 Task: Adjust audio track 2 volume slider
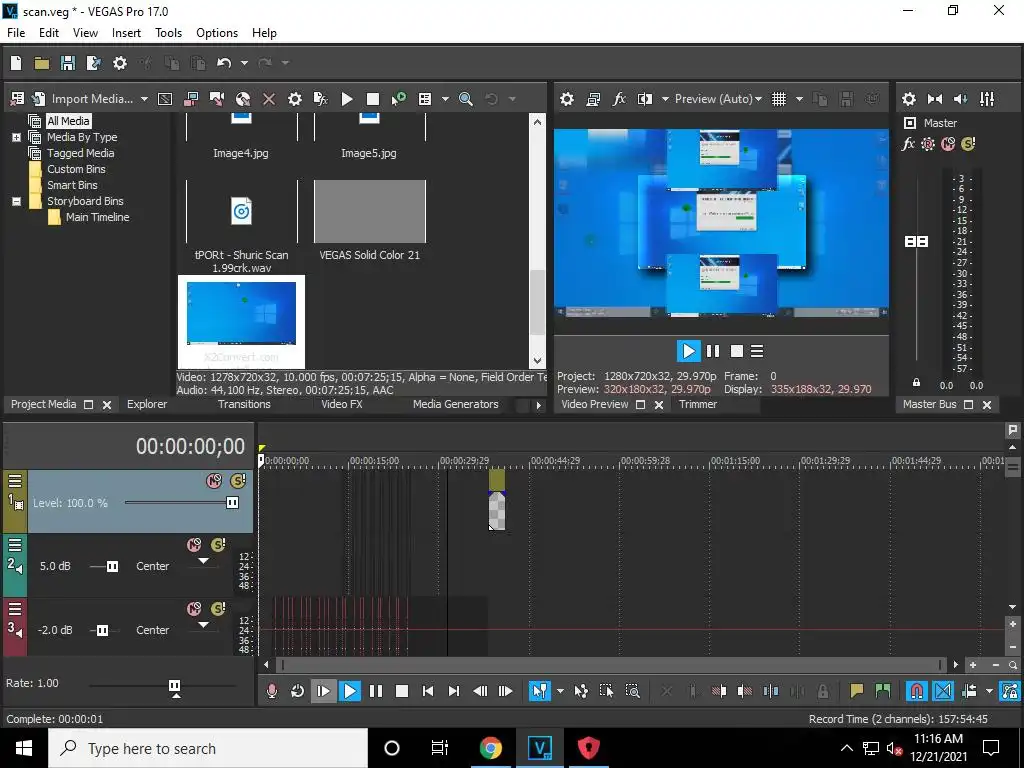click(x=112, y=566)
